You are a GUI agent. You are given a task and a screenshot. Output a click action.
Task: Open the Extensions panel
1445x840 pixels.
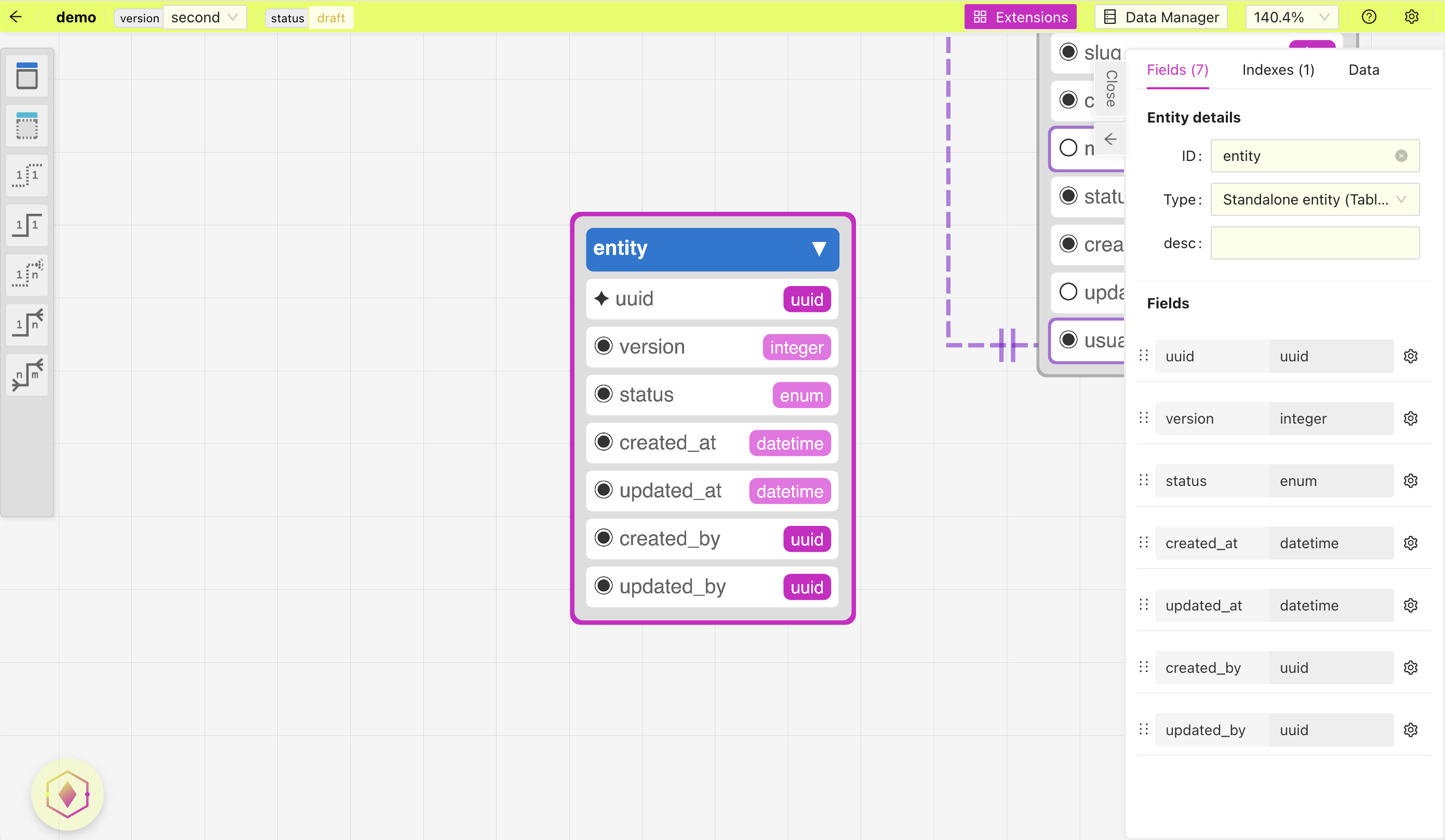pyautogui.click(x=1020, y=17)
